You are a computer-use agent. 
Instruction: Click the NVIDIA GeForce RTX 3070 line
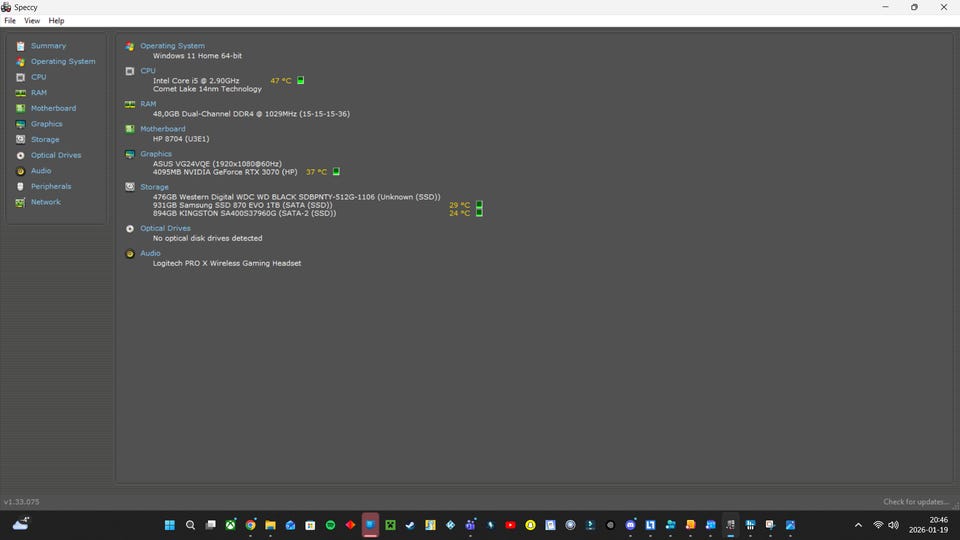pos(225,172)
